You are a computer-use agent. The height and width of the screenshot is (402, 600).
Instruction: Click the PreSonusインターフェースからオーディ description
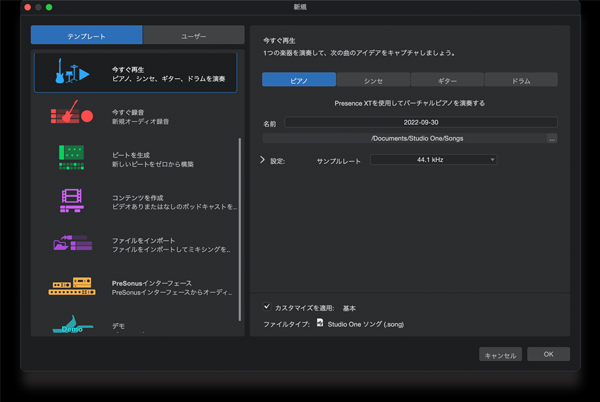click(x=172, y=292)
